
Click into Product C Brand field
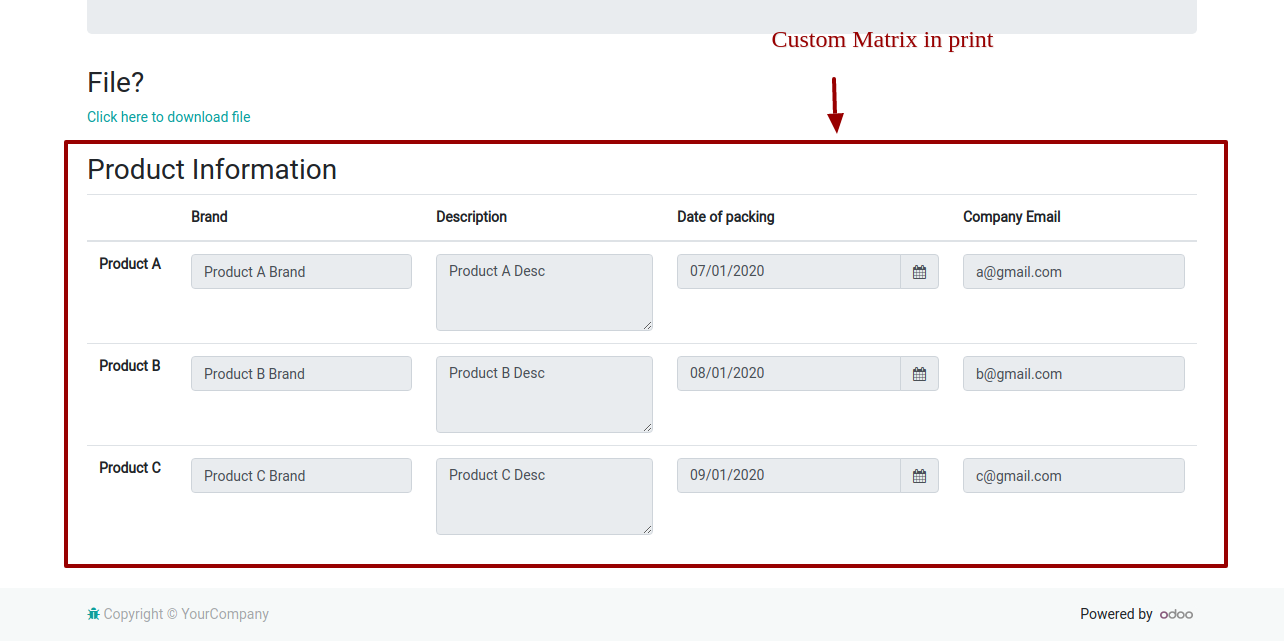(301, 476)
